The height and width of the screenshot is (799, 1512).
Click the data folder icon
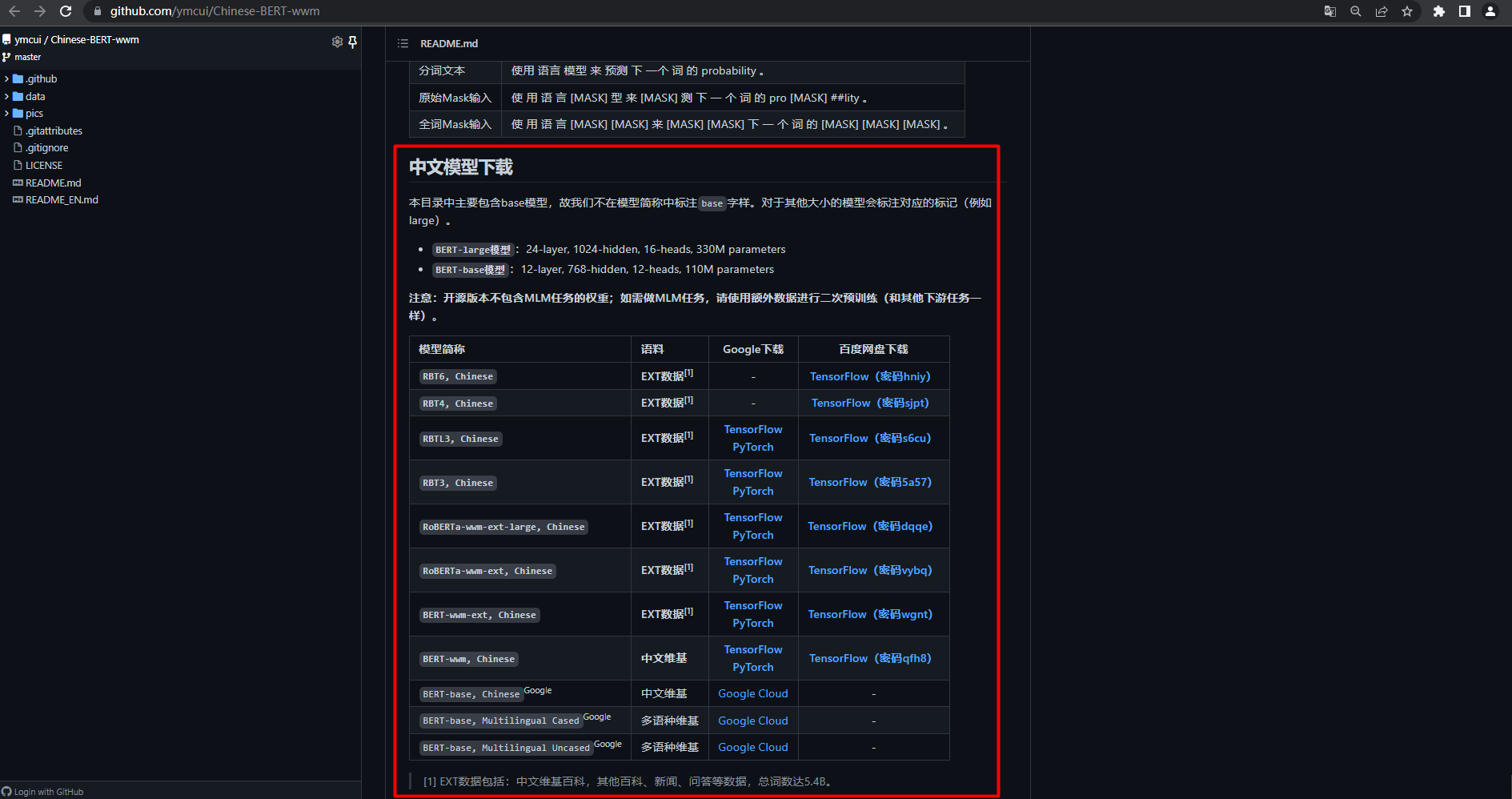(18, 96)
